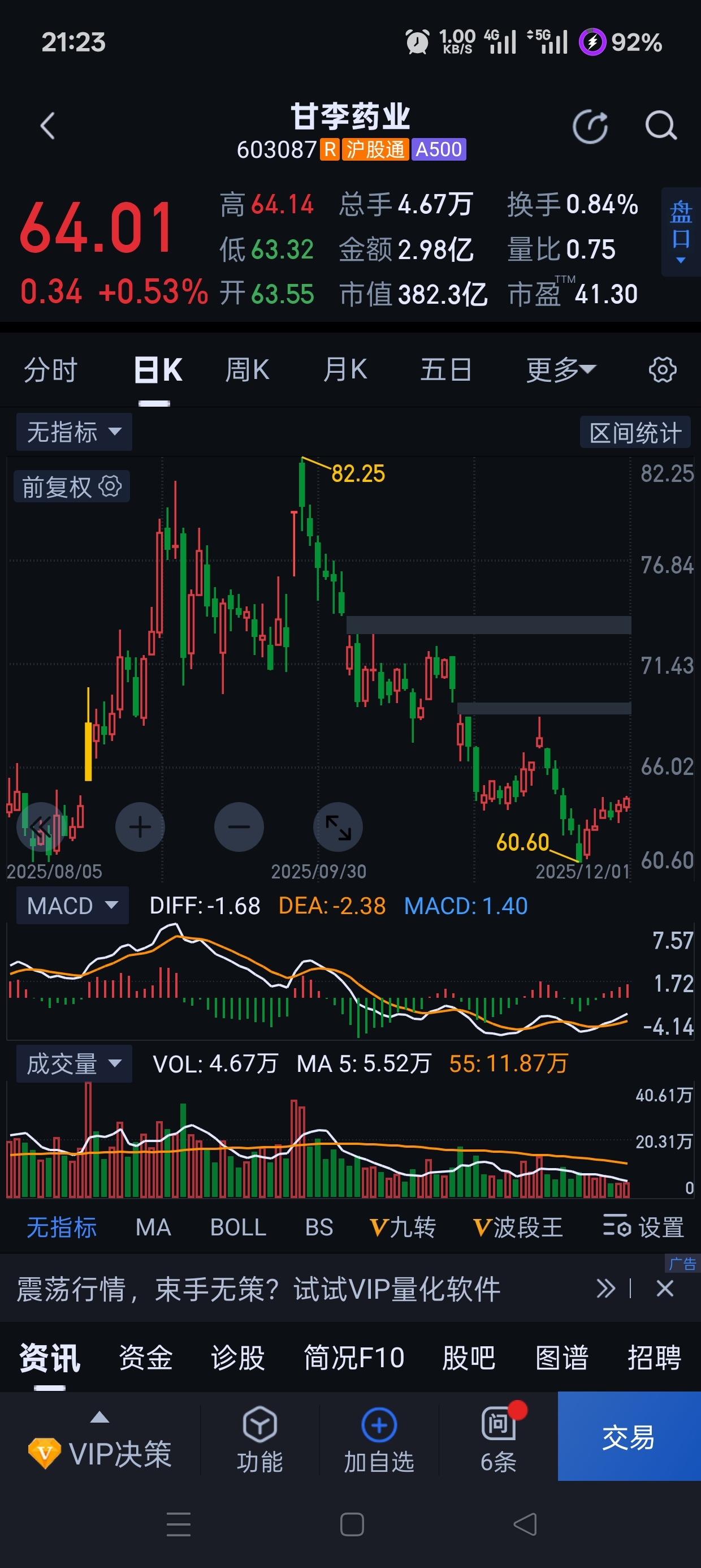Open 无指标 indicator dropdown
701x1568 pixels.
click(x=73, y=432)
